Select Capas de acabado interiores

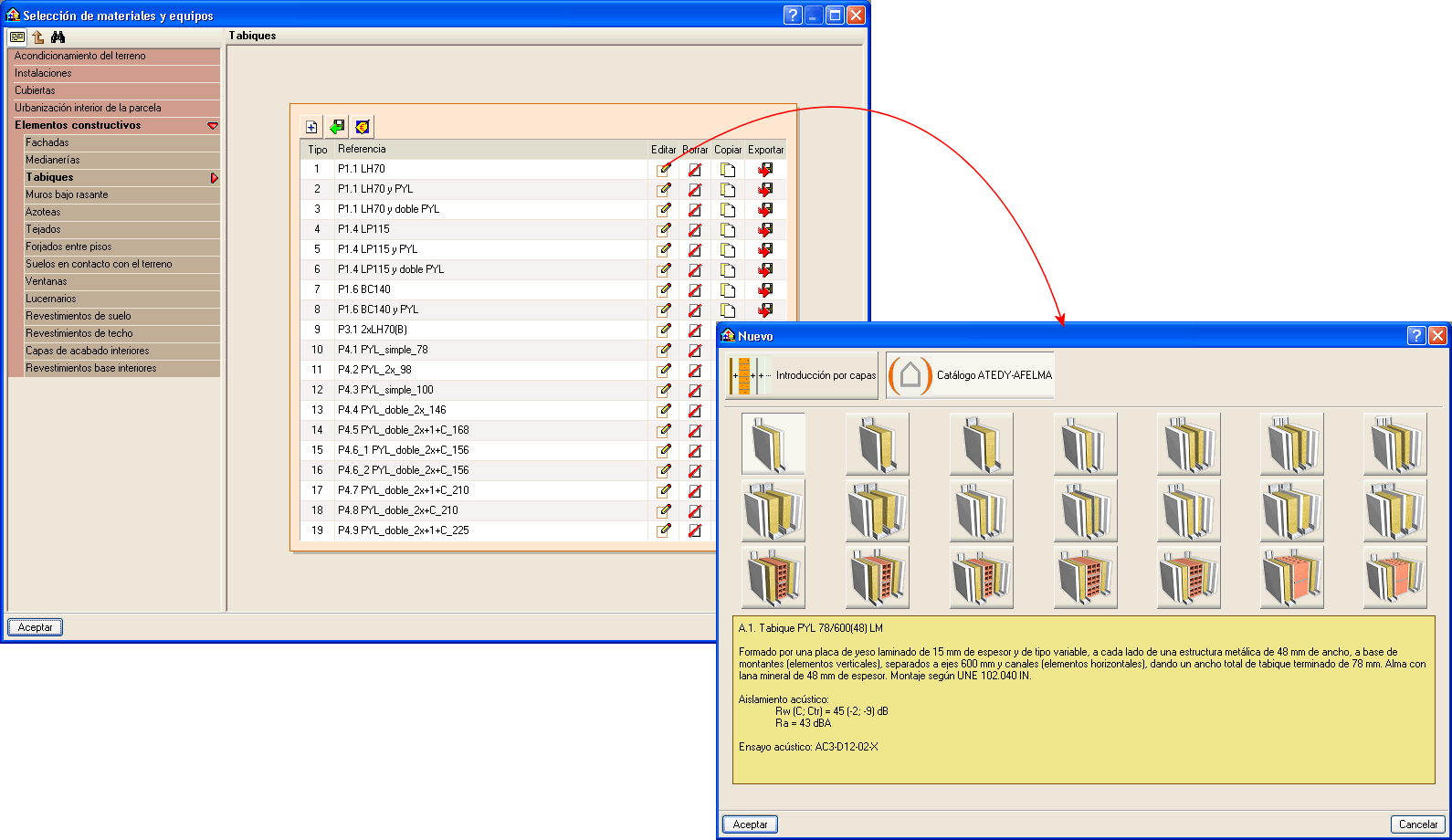point(121,351)
